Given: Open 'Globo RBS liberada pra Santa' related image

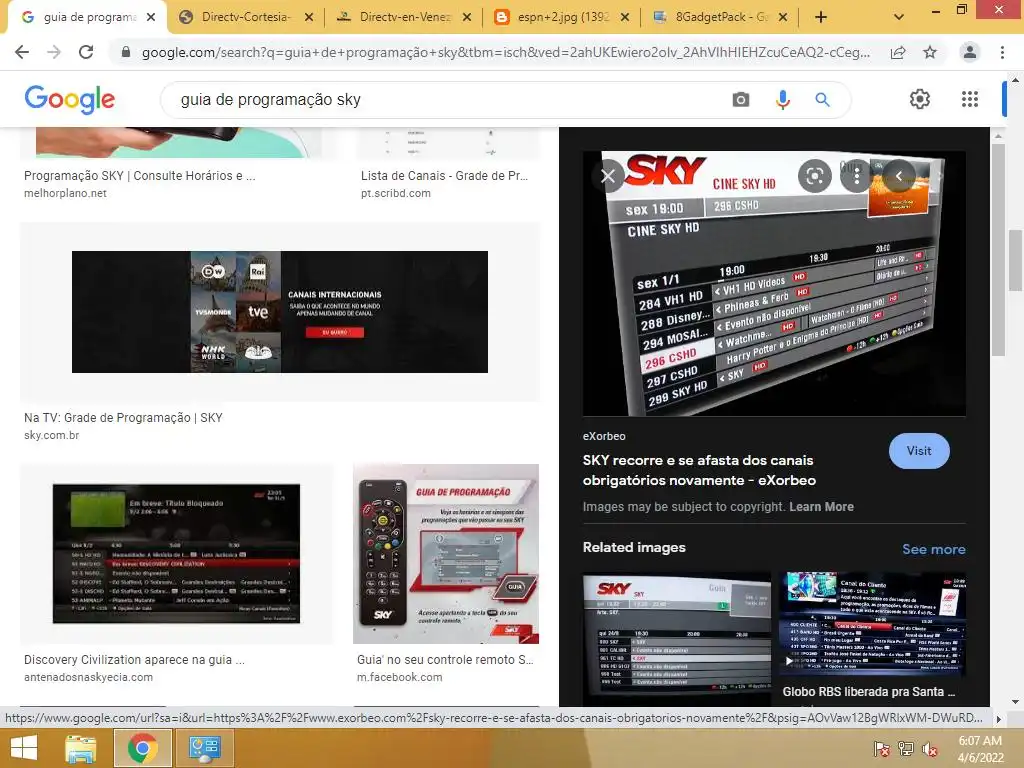Looking at the screenshot, I should [869, 692].
